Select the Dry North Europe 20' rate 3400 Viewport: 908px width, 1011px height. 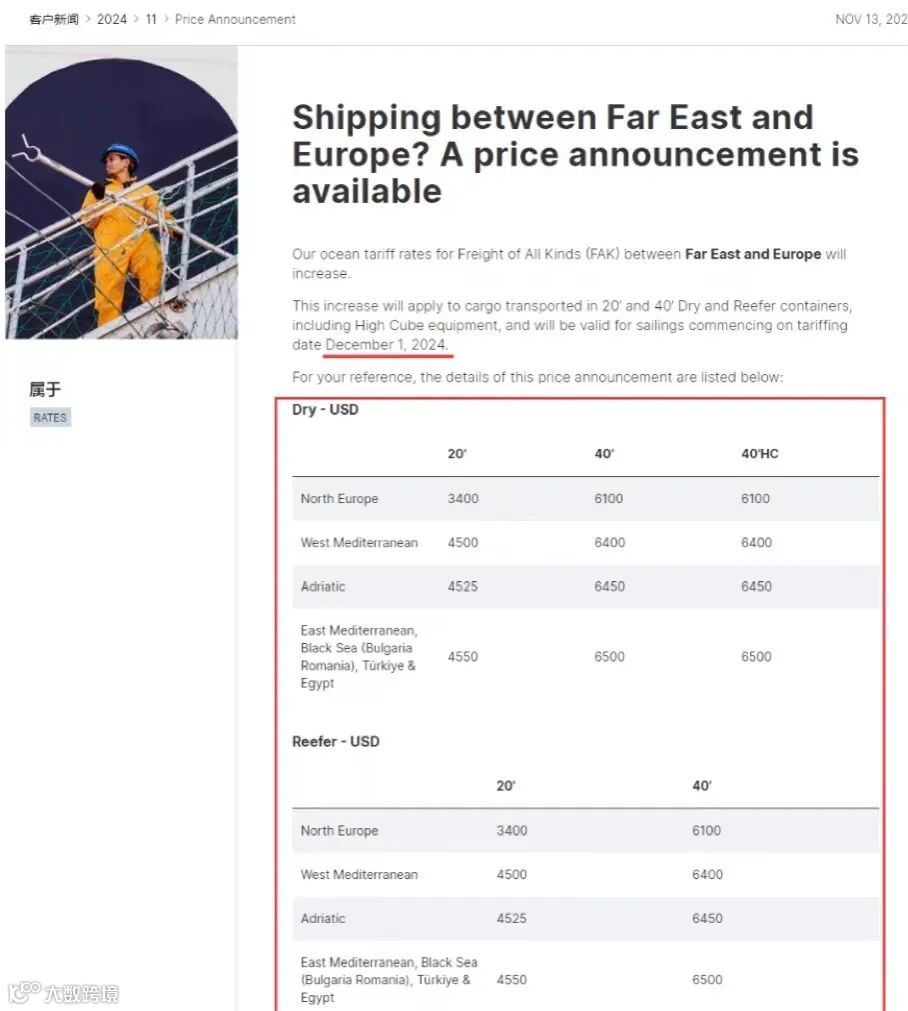(x=463, y=499)
